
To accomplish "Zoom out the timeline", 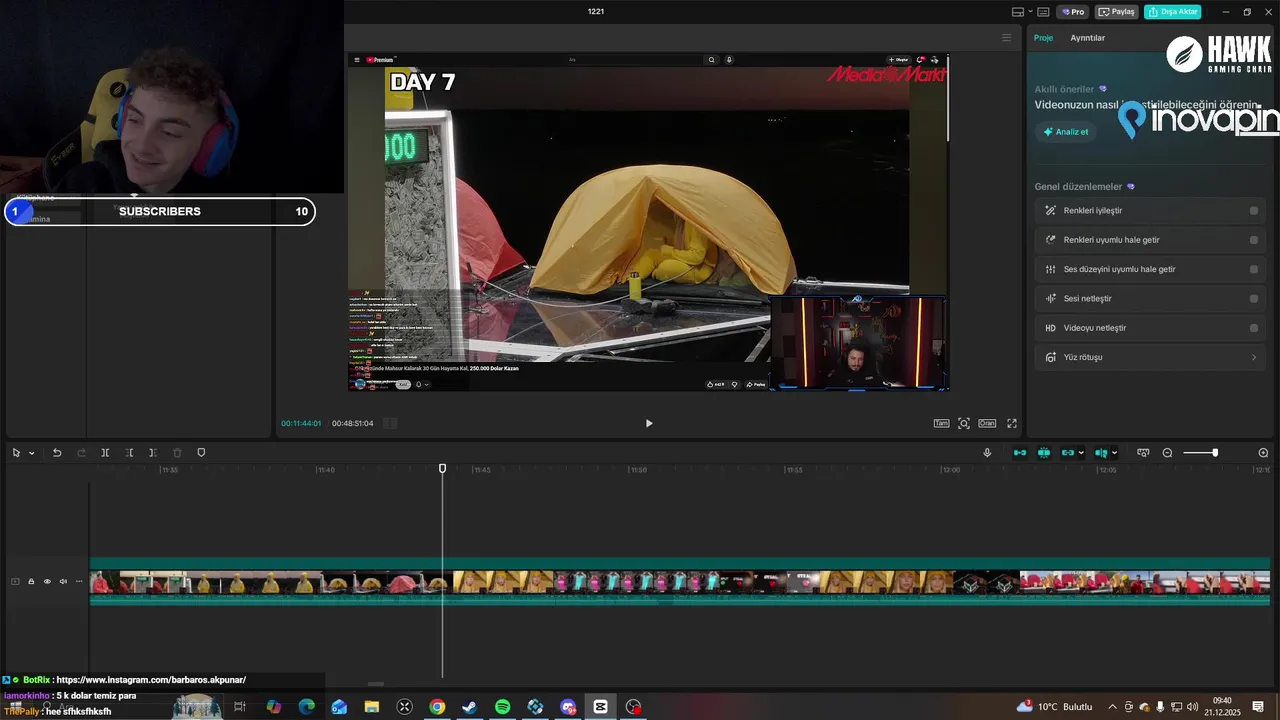I will 1167,453.
